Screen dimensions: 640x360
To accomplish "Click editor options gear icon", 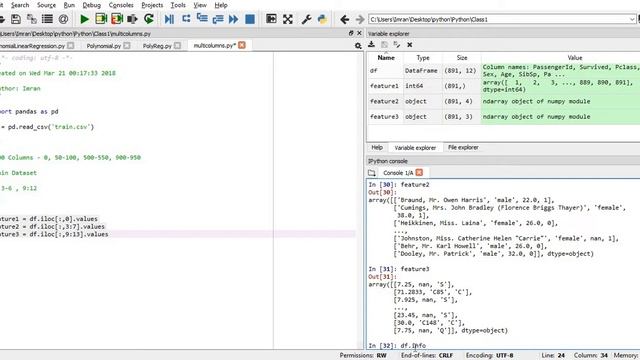I will (358, 46).
